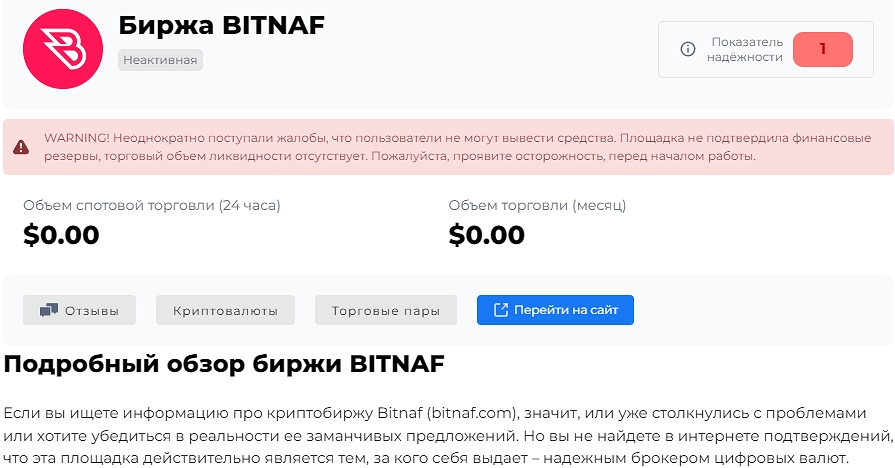Viewport: 895px width, 468px height.
Task: Open the Торговые пары section
Action: [x=385, y=310]
